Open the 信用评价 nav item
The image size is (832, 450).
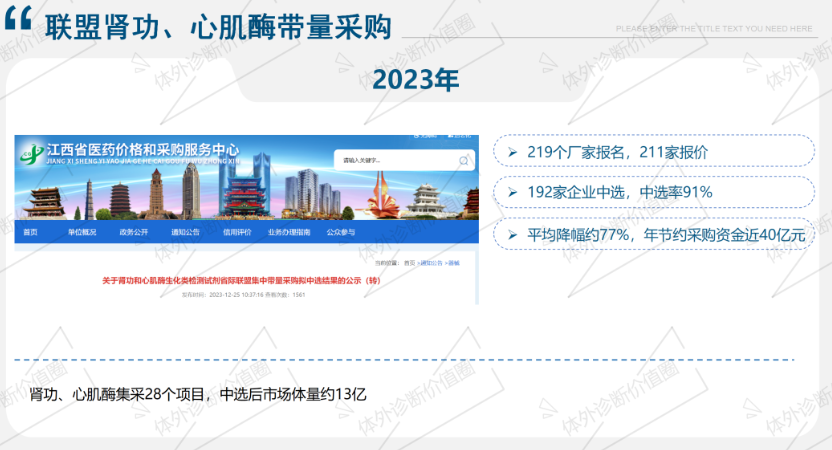click(237, 233)
